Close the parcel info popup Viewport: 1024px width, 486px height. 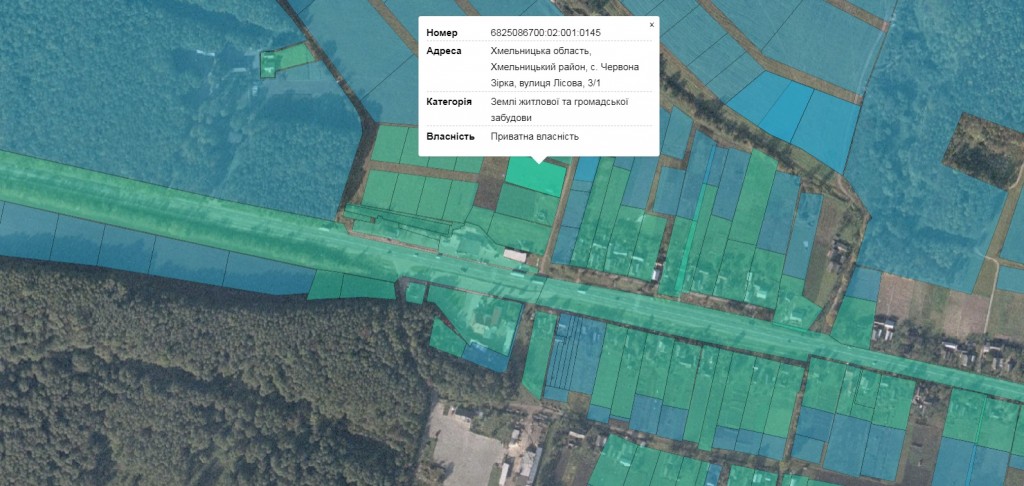coord(651,24)
